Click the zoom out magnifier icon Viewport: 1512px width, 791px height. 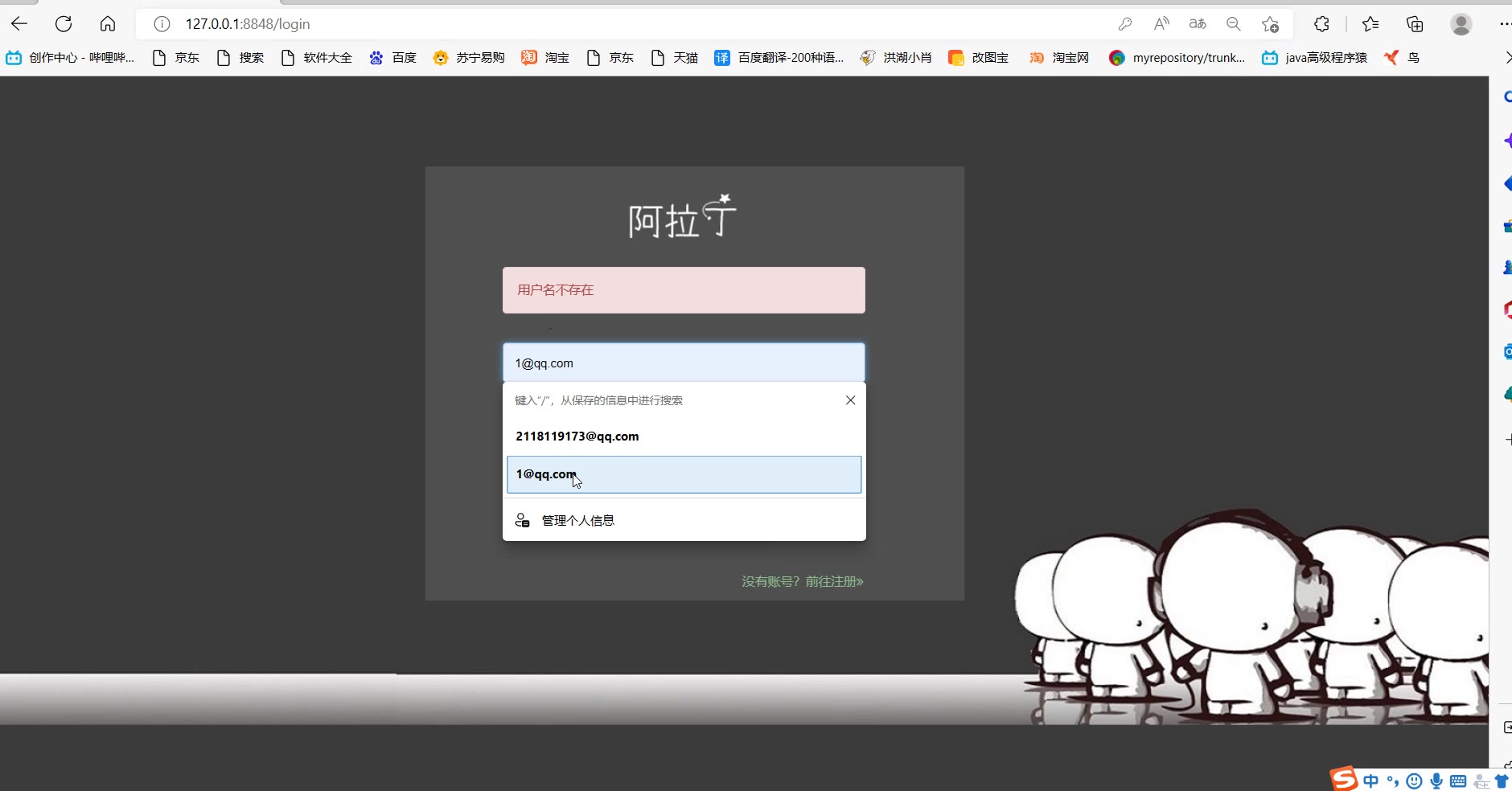pyautogui.click(x=1234, y=24)
